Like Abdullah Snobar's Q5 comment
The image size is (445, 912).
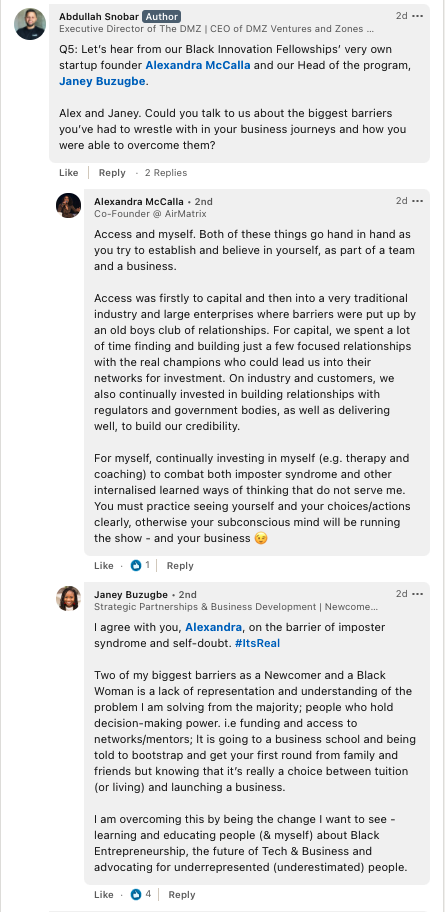click(69, 173)
